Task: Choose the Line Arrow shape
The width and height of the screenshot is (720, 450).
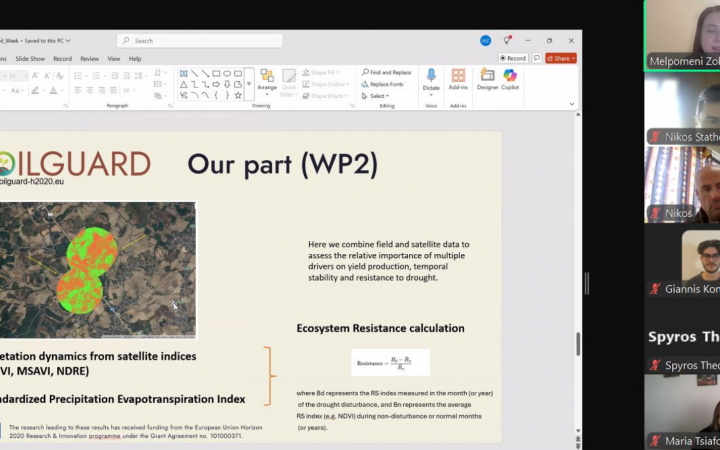Action: (205, 73)
